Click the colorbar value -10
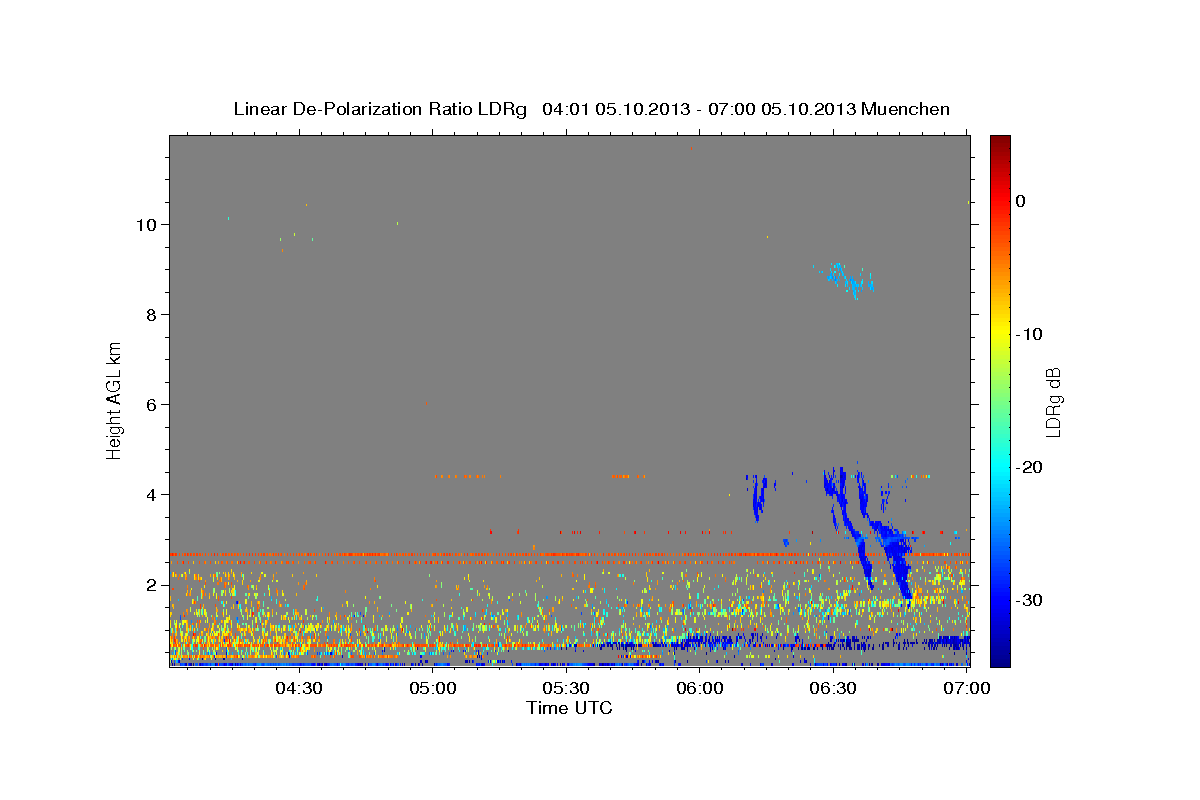This screenshot has width=1200, height=800. tap(1029, 334)
